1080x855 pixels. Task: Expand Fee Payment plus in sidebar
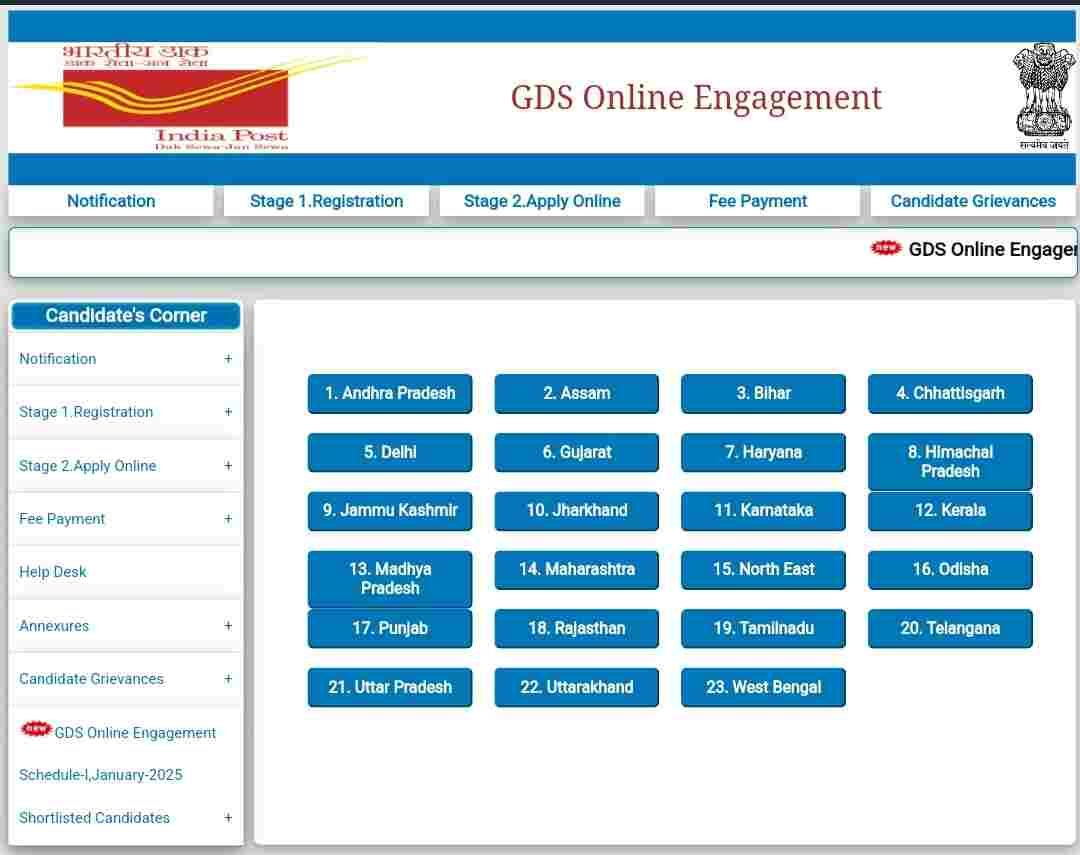[228, 519]
